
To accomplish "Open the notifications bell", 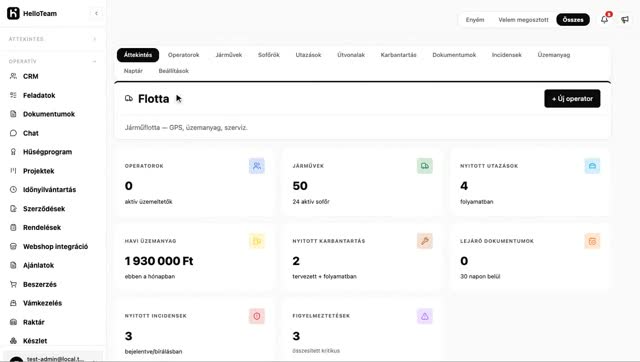I will [x=604, y=19].
